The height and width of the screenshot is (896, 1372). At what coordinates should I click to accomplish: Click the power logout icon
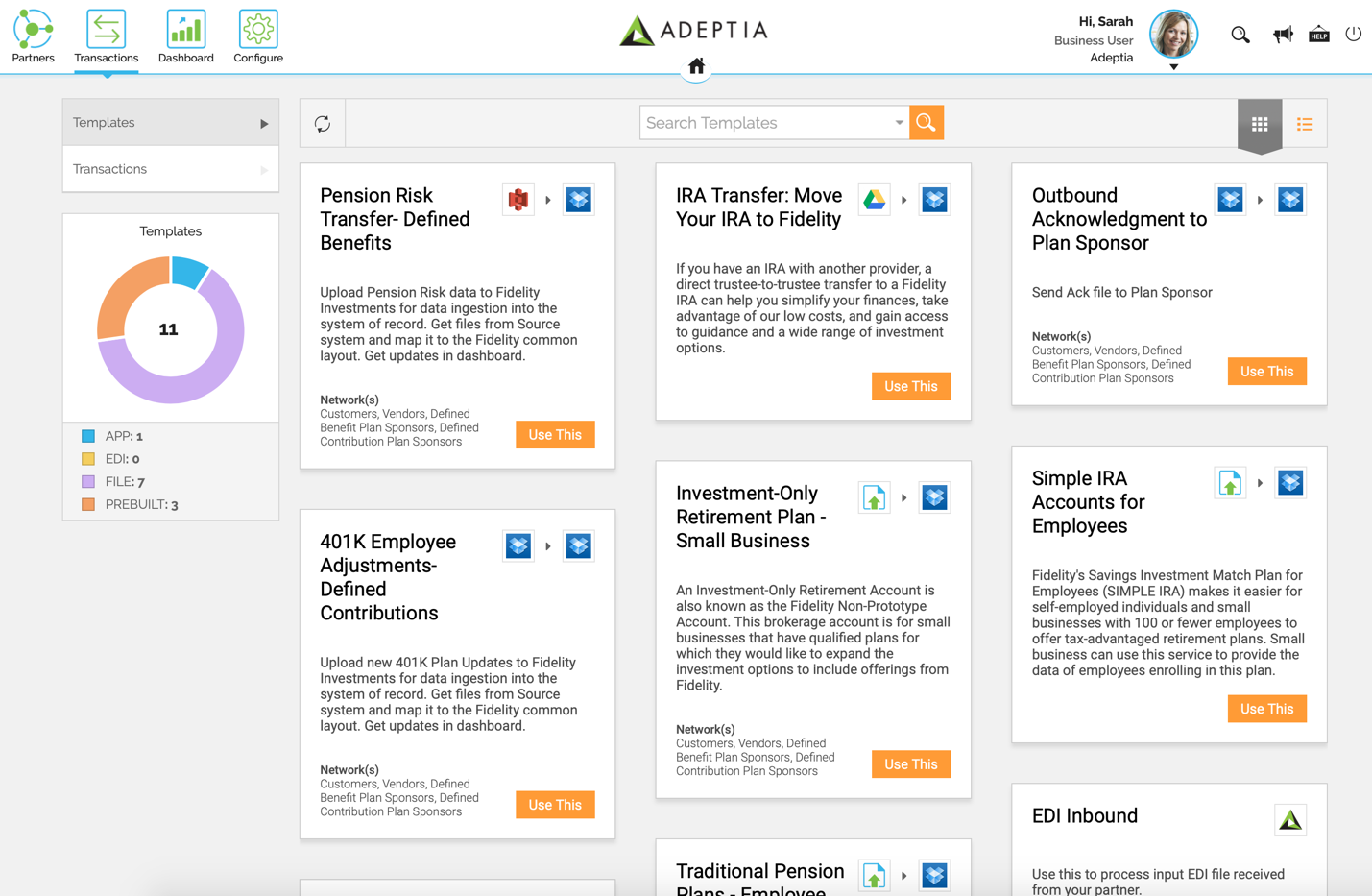(x=1353, y=34)
